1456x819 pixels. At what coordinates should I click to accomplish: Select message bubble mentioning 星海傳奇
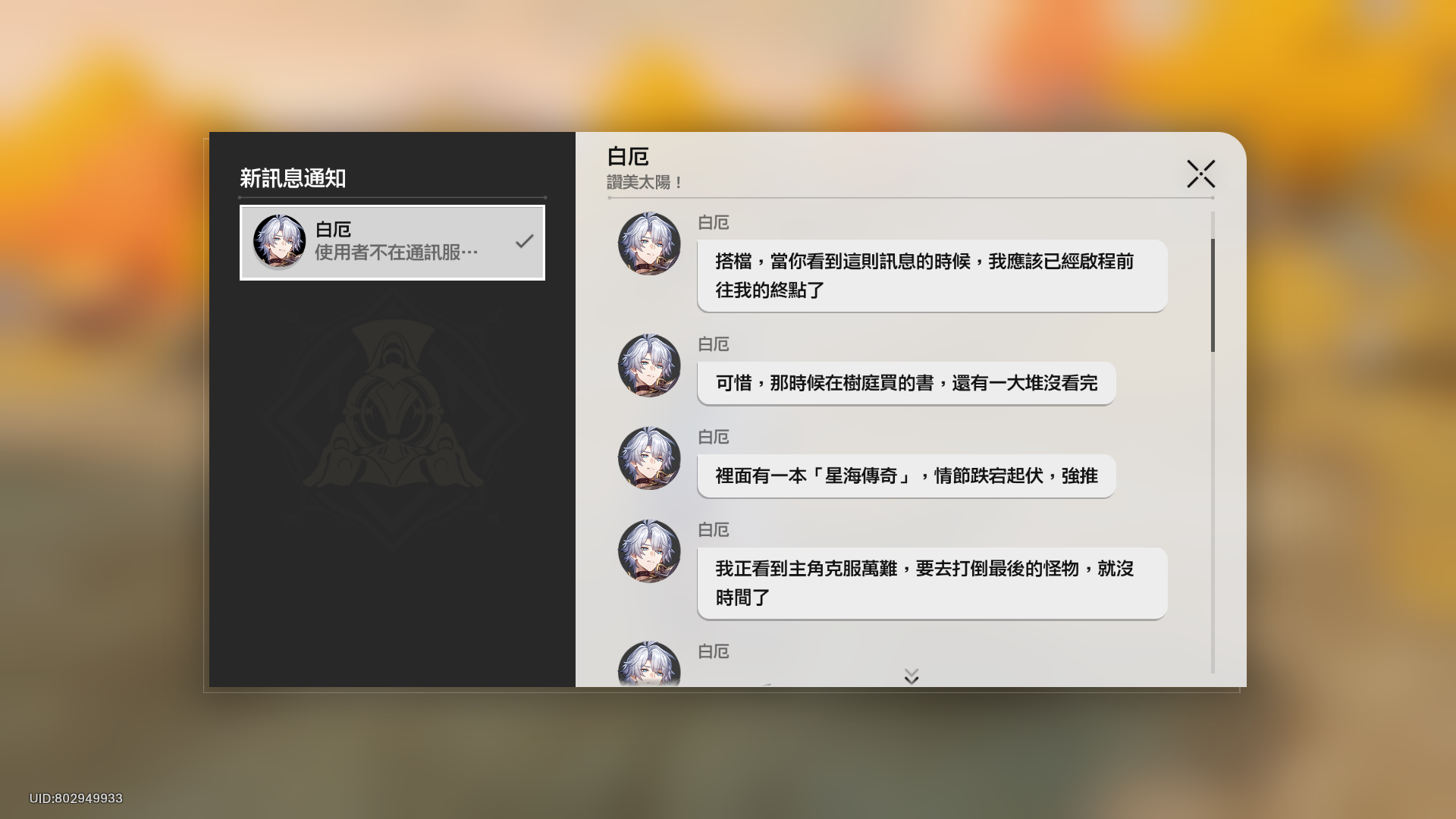coord(906,476)
